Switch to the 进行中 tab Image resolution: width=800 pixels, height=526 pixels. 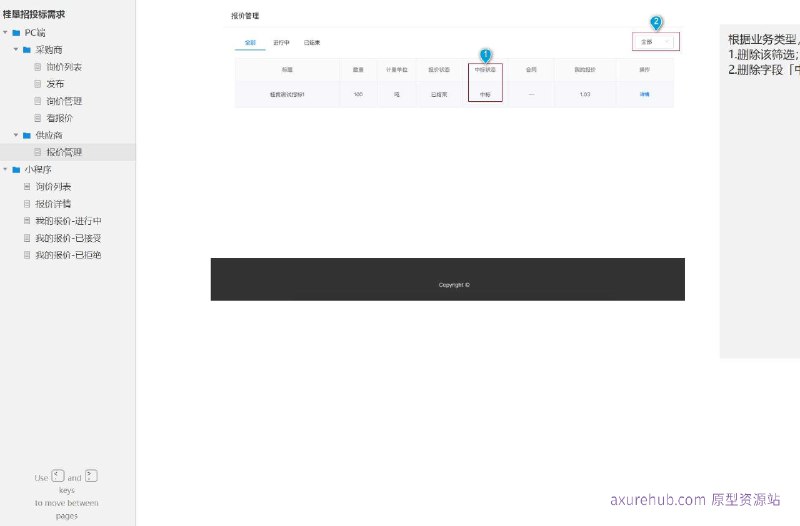pos(281,42)
